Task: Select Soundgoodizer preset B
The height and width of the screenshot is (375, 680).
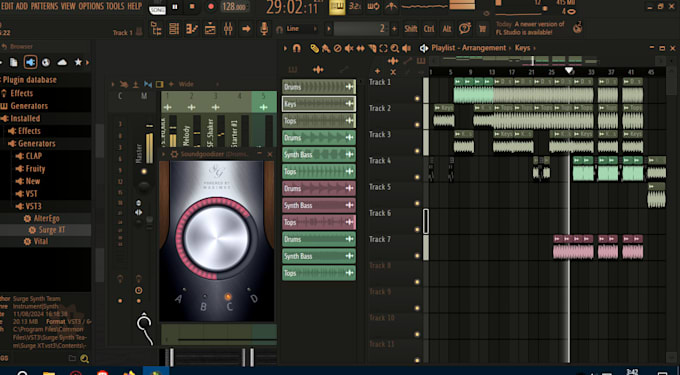Action: [x=203, y=306]
